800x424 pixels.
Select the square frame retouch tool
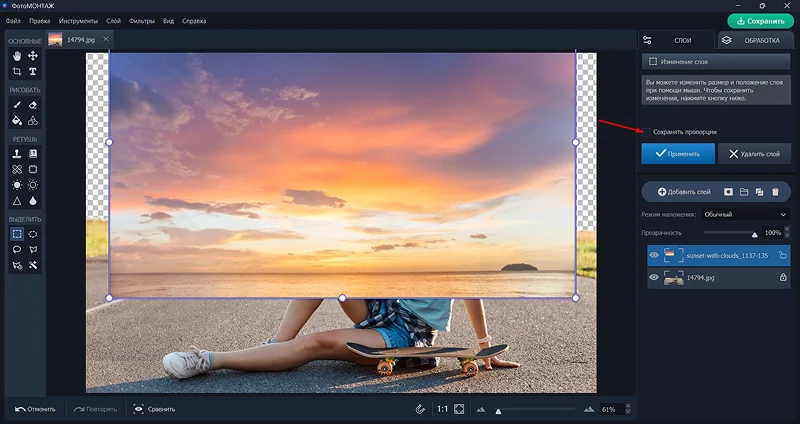pyautogui.click(x=33, y=169)
